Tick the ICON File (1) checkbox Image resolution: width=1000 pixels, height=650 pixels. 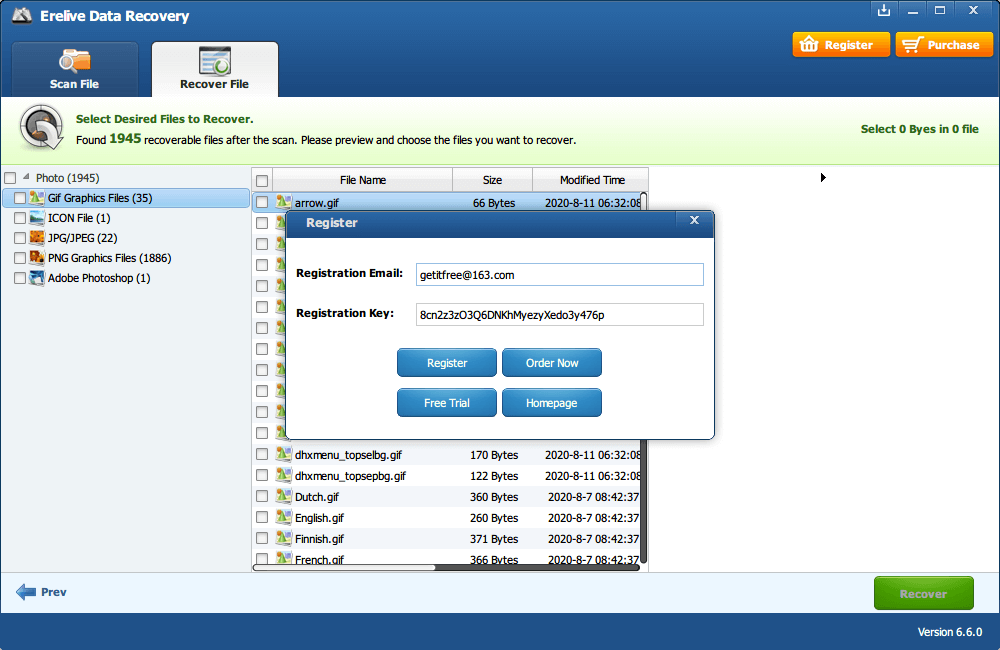[x=20, y=218]
